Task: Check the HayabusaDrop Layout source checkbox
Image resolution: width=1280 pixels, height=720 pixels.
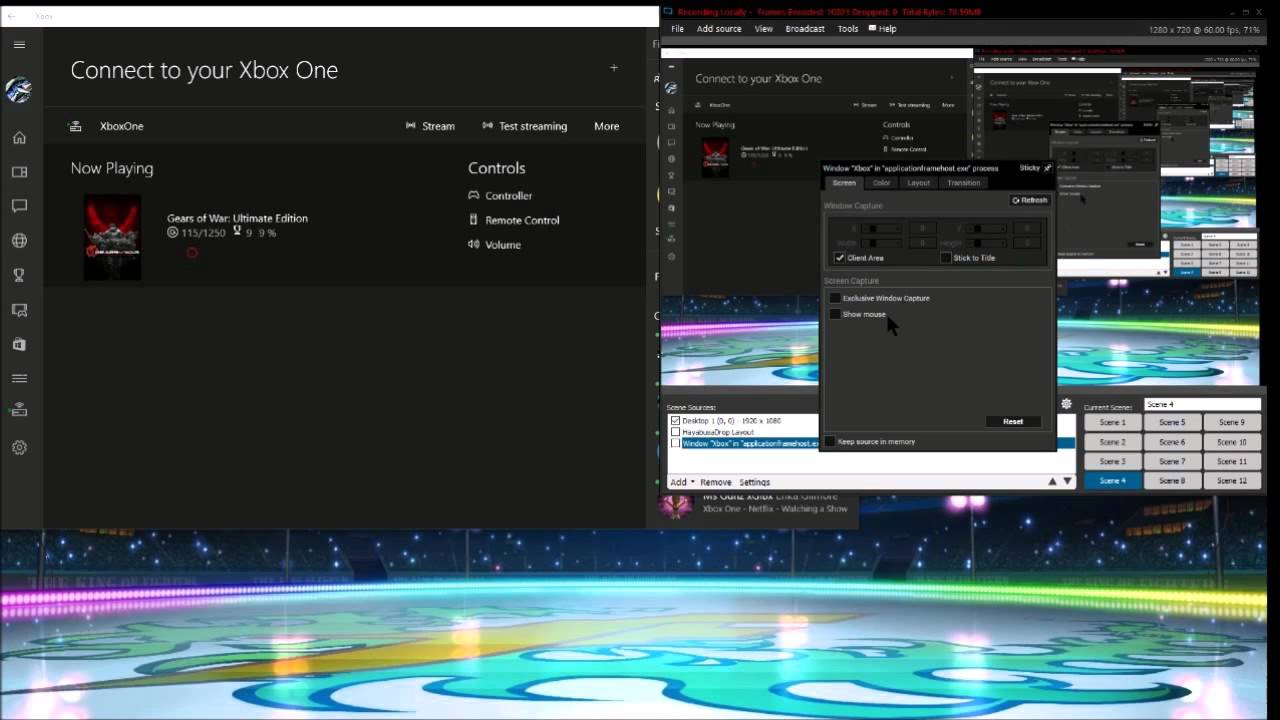Action: click(676, 432)
